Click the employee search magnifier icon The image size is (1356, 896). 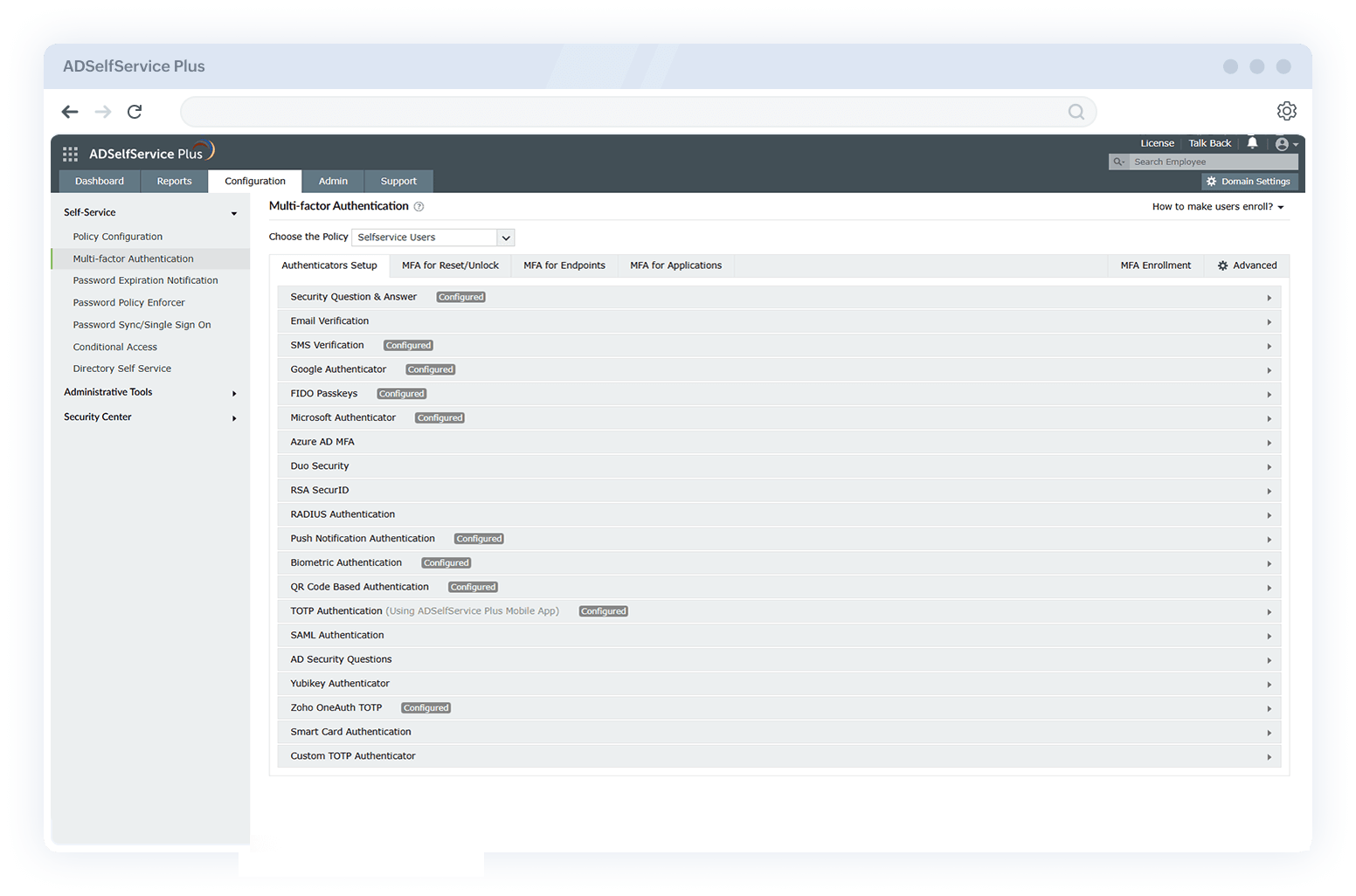coord(1119,162)
